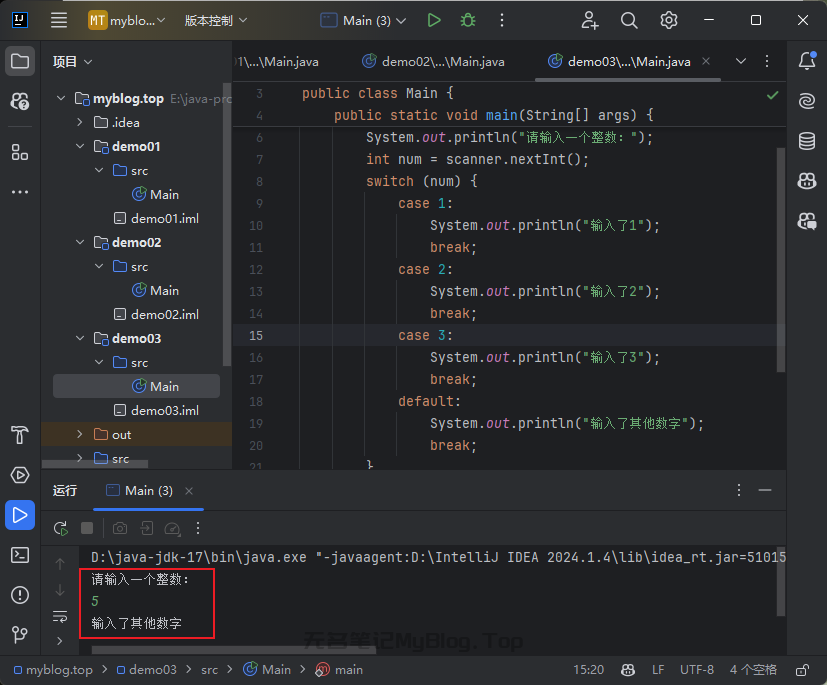Screen dimensions: 827x685
Task: Click the editor vertical scrollbar
Action: coord(781,261)
